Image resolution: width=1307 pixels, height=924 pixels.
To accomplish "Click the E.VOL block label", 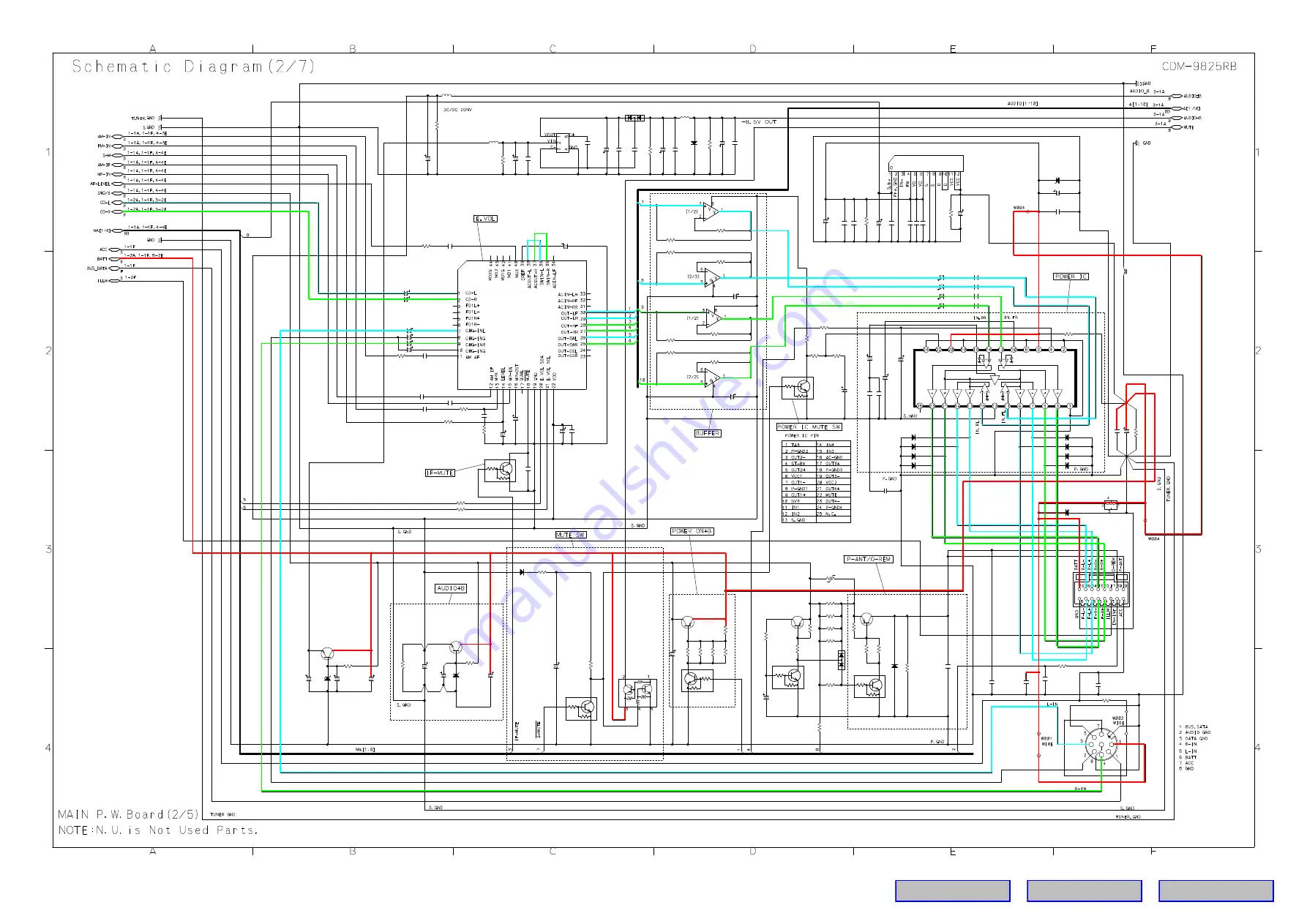I will [485, 219].
